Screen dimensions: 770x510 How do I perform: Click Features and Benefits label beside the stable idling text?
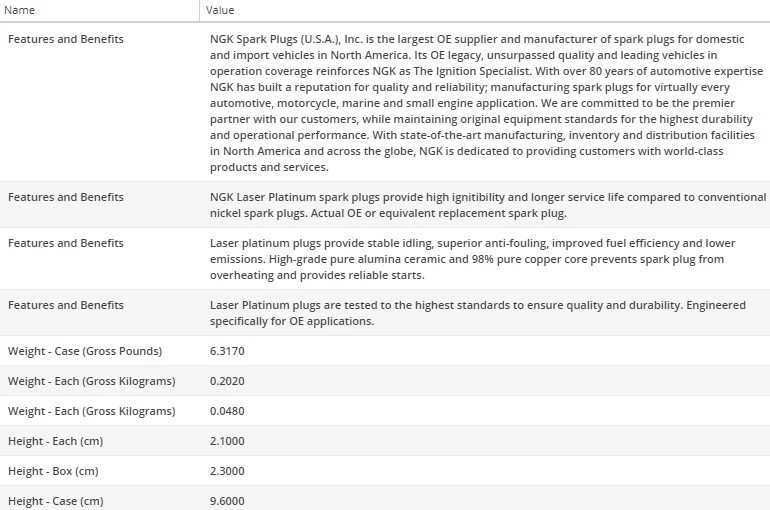(x=66, y=243)
